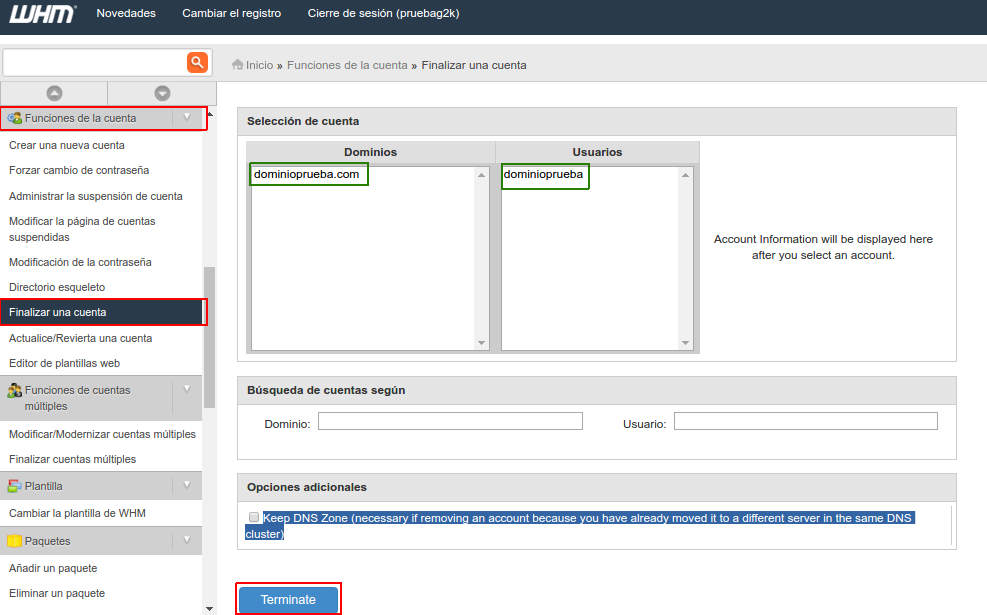Click Usuarios list scroll down arrow

[685, 343]
